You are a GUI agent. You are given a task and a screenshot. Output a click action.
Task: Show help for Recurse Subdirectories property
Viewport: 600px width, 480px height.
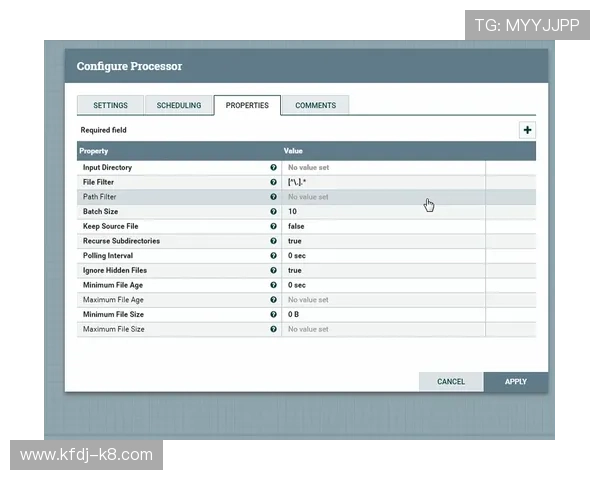(x=273, y=241)
